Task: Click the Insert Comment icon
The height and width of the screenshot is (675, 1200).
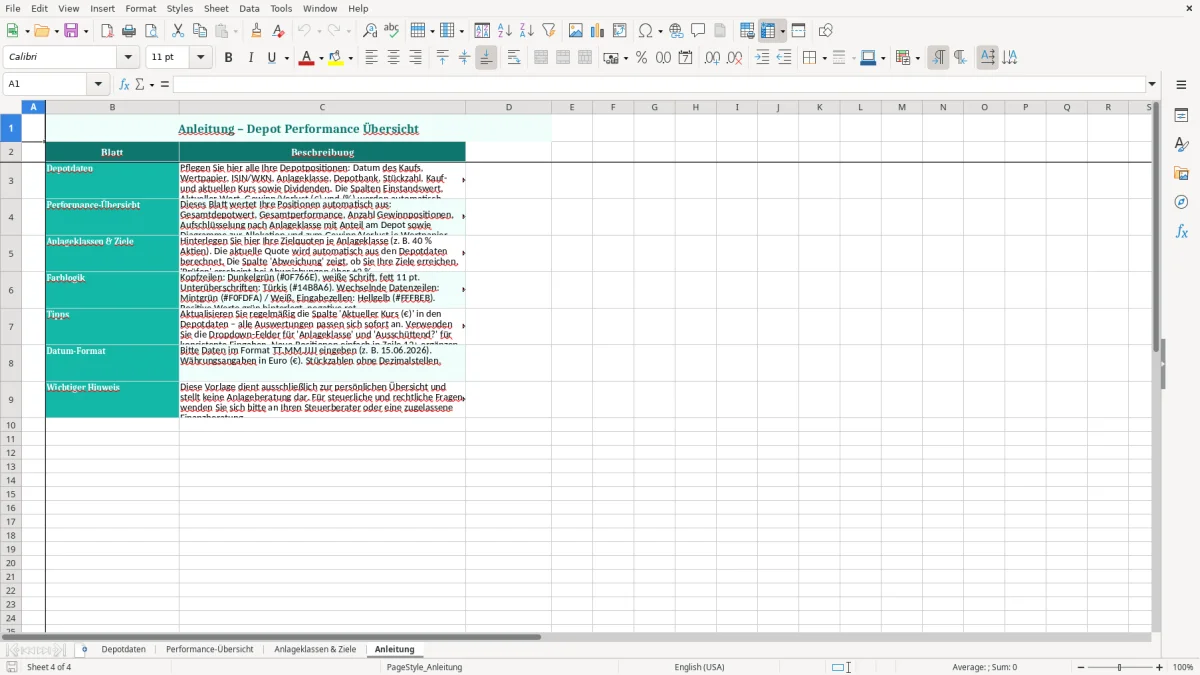Action: point(698,31)
